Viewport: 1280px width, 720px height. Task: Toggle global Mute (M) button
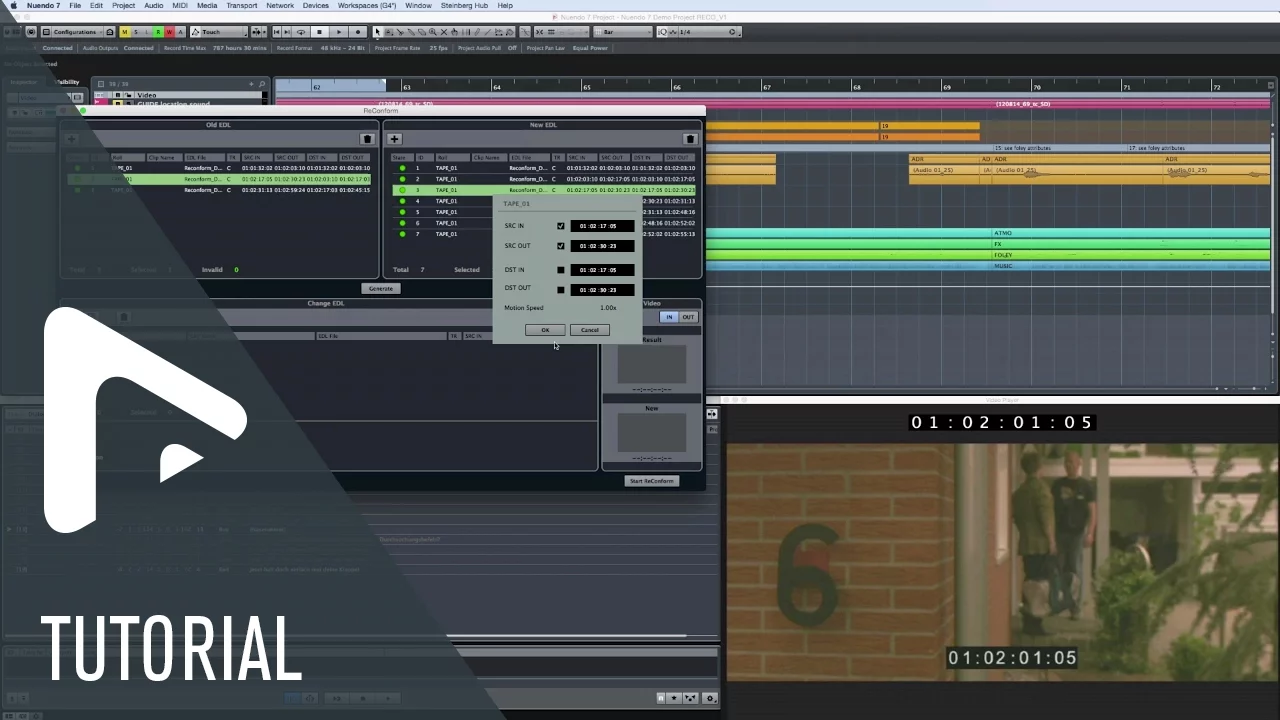[125, 32]
